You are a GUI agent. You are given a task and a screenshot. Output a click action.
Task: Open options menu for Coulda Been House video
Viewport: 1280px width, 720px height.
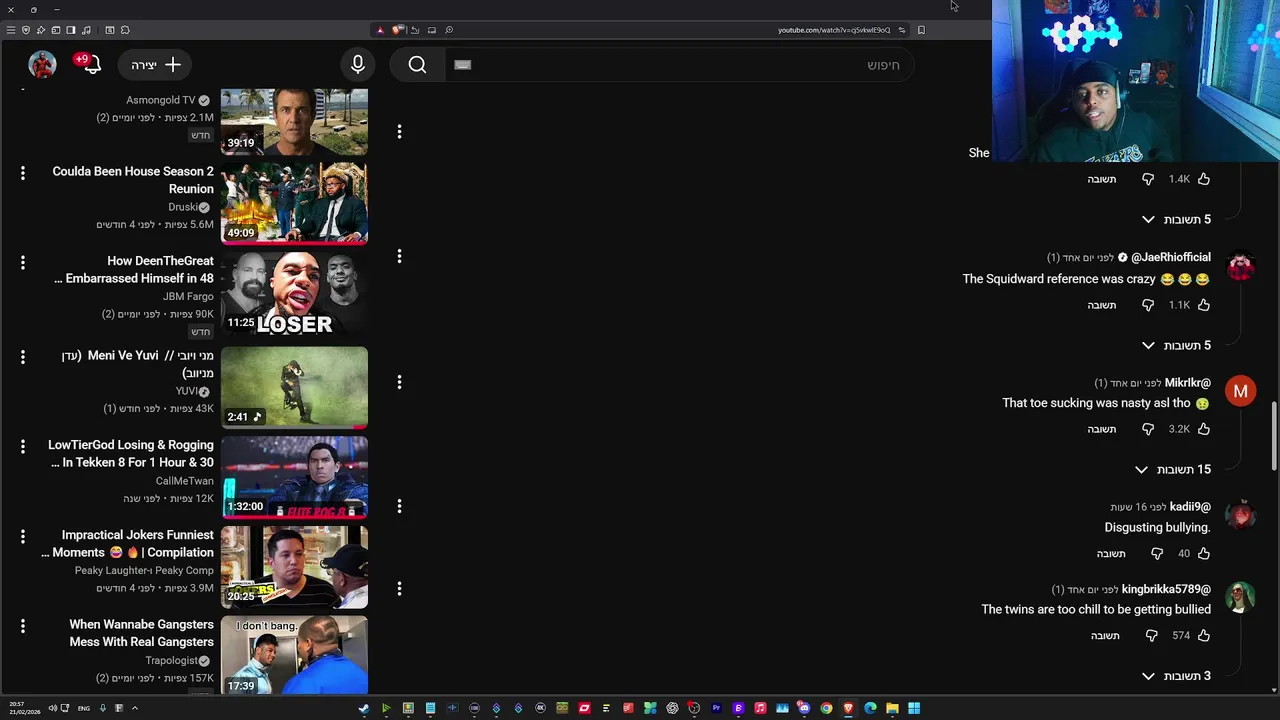(22, 173)
